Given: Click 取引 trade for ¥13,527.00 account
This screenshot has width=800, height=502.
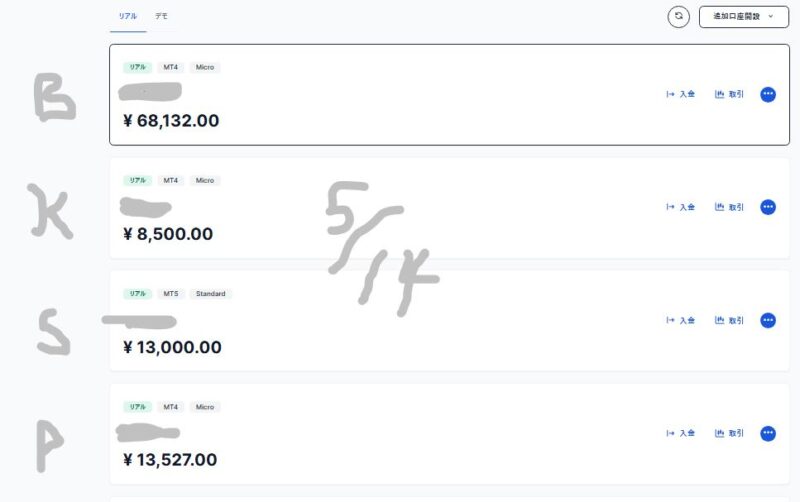Looking at the screenshot, I should [729, 433].
